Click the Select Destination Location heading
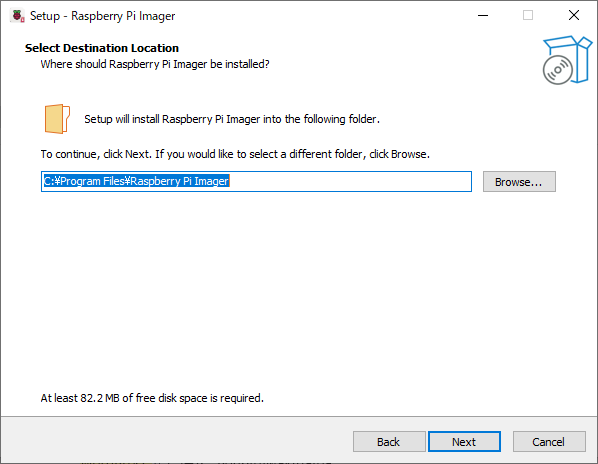Image resolution: width=598 pixels, height=464 pixels. tap(102, 48)
